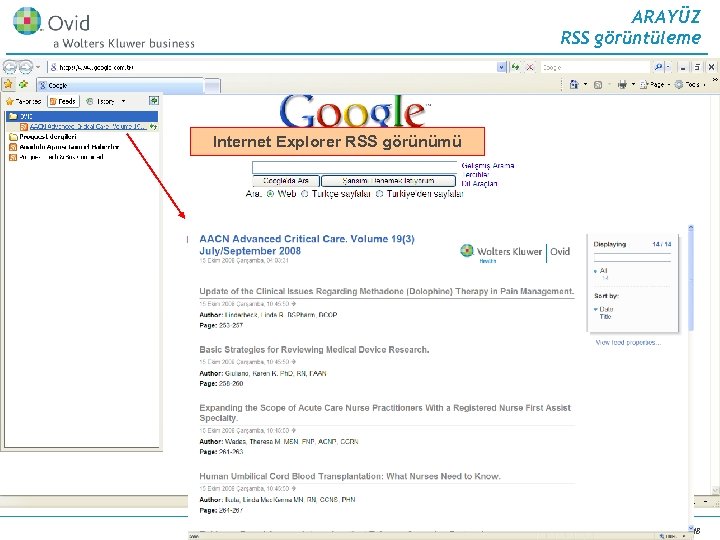Viewport: 720px width, 540px height.
Task: Click the toolbar Google search field
Action: click(595, 67)
